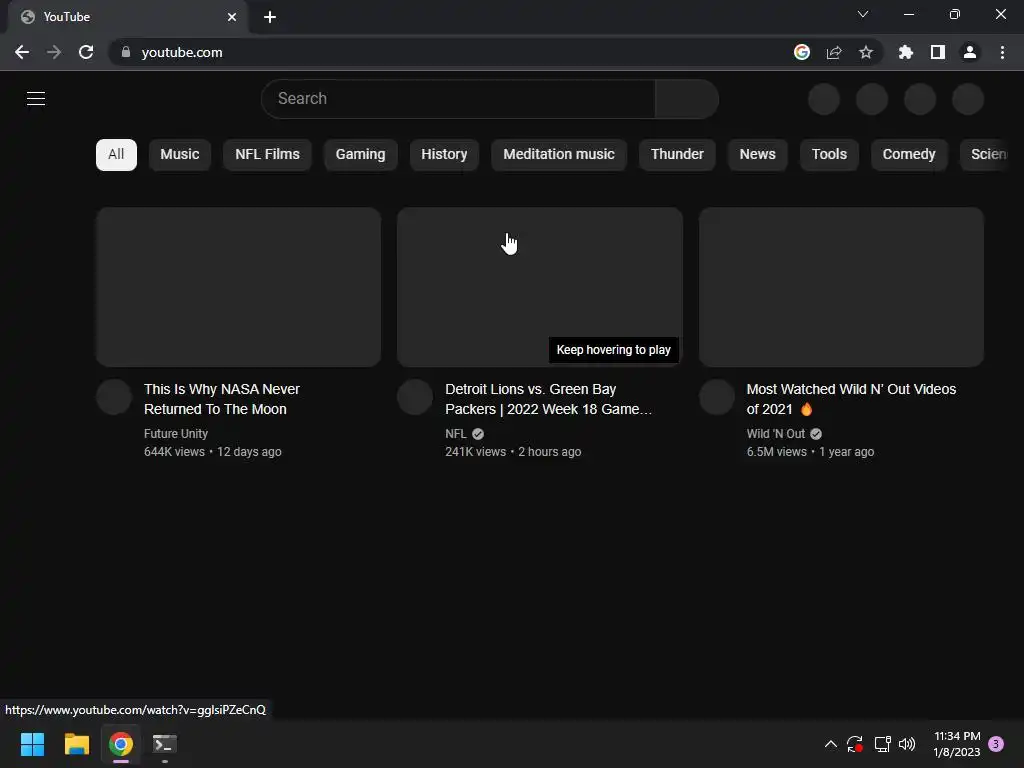
Task: Open the Extensions puzzle icon
Action: click(906, 52)
